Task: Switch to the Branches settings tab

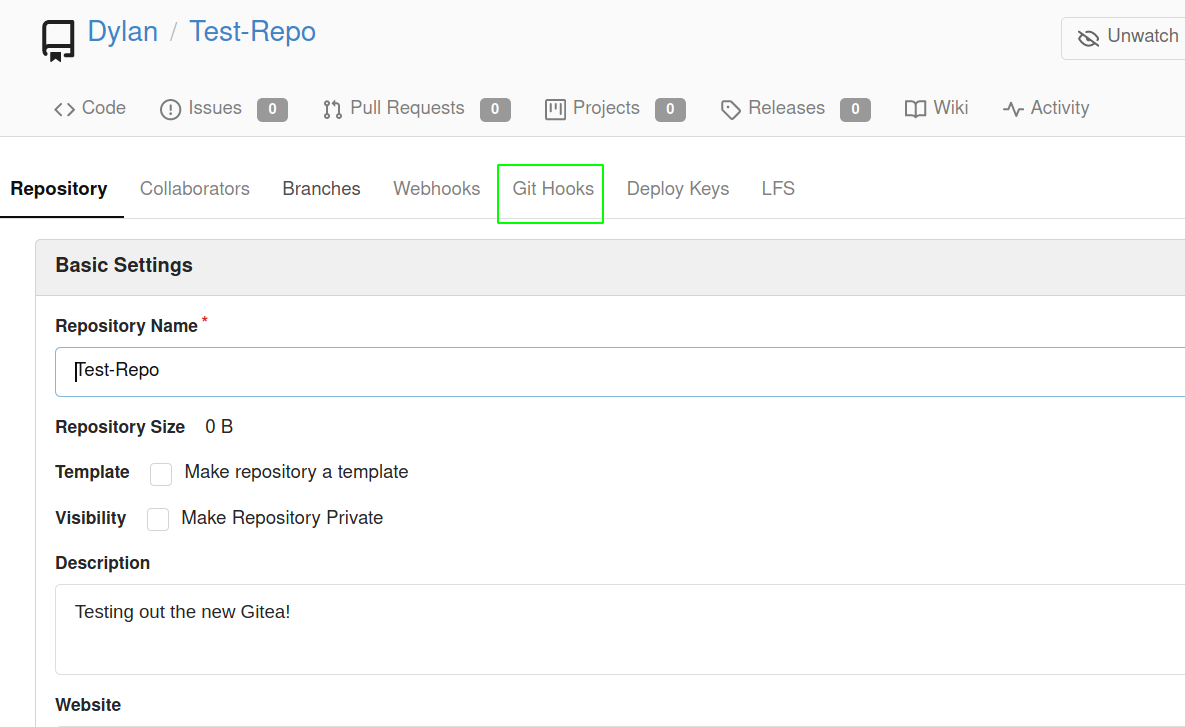Action: tap(321, 189)
